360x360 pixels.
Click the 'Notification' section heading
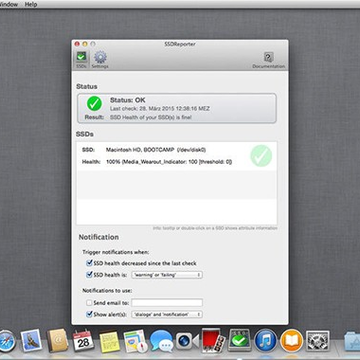coord(99,237)
